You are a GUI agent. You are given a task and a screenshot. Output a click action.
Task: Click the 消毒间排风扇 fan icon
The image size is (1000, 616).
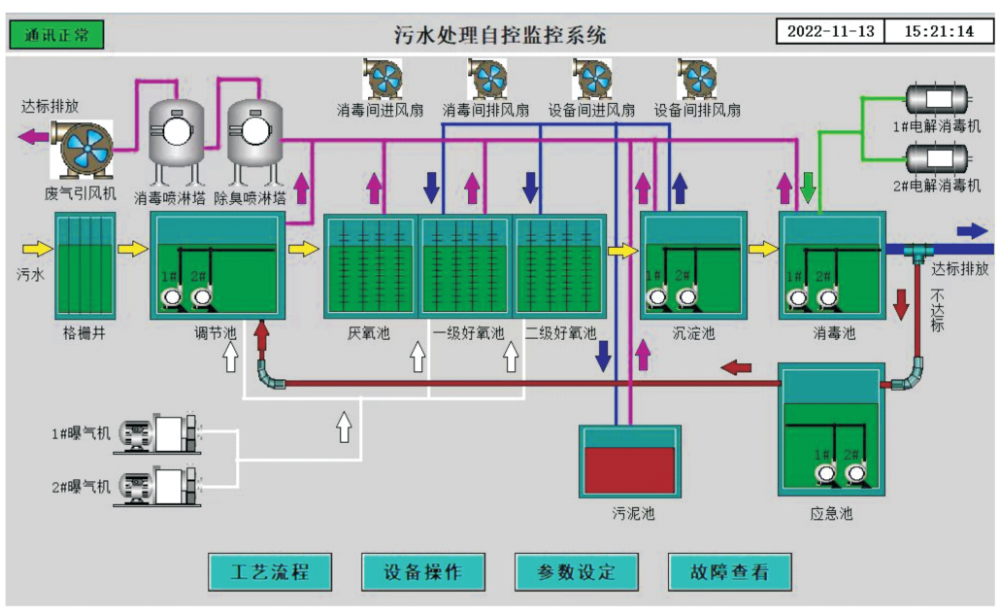click(x=487, y=79)
